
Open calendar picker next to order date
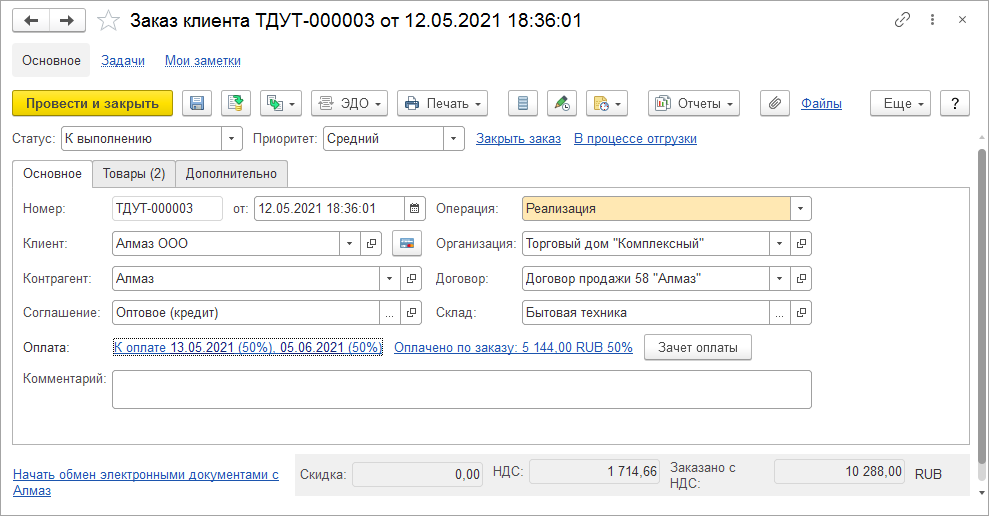click(x=415, y=209)
